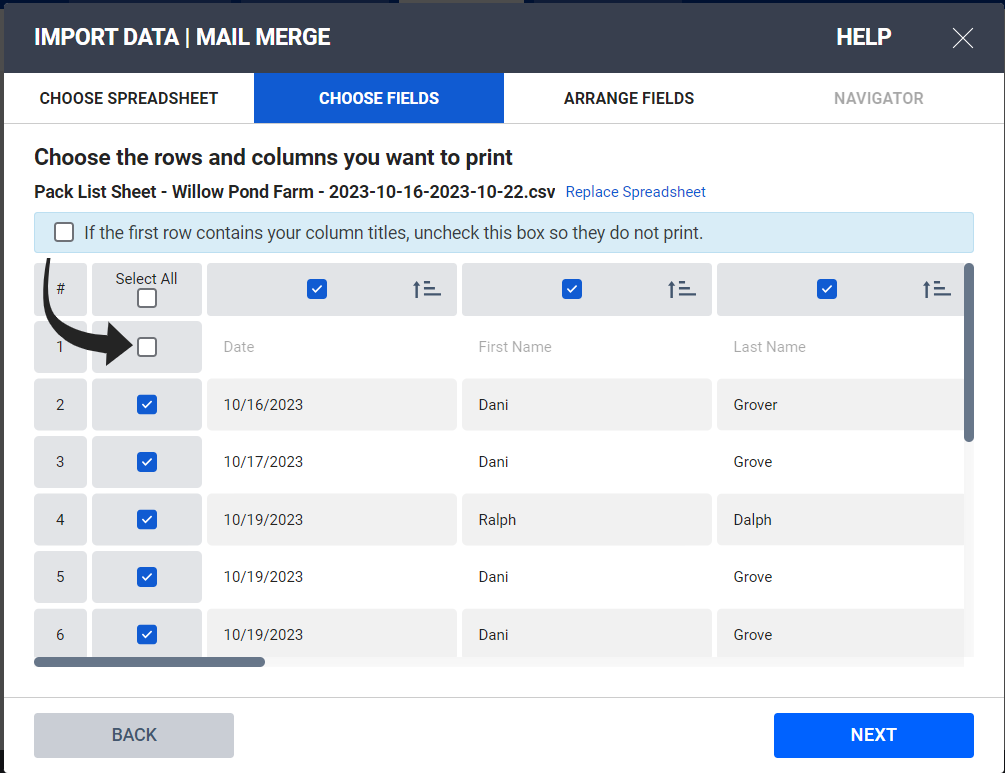Click the Ralph first name cell
Viewport: 1005px width, 773px height.
point(586,519)
